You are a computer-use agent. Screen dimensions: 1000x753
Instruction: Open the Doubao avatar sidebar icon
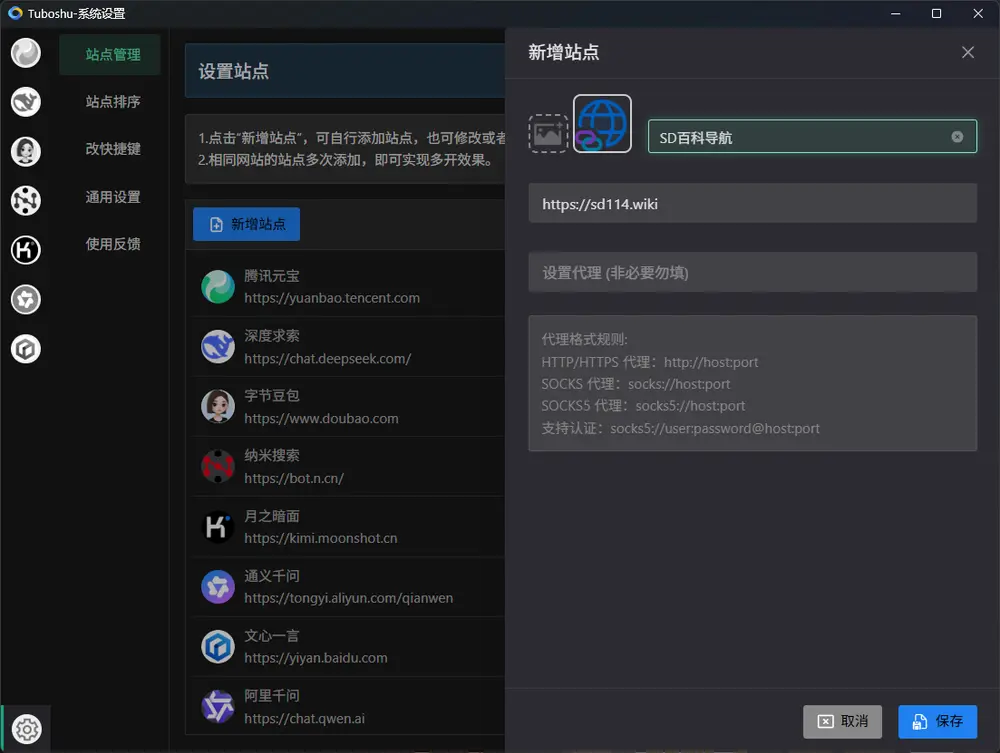[x=26, y=151]
